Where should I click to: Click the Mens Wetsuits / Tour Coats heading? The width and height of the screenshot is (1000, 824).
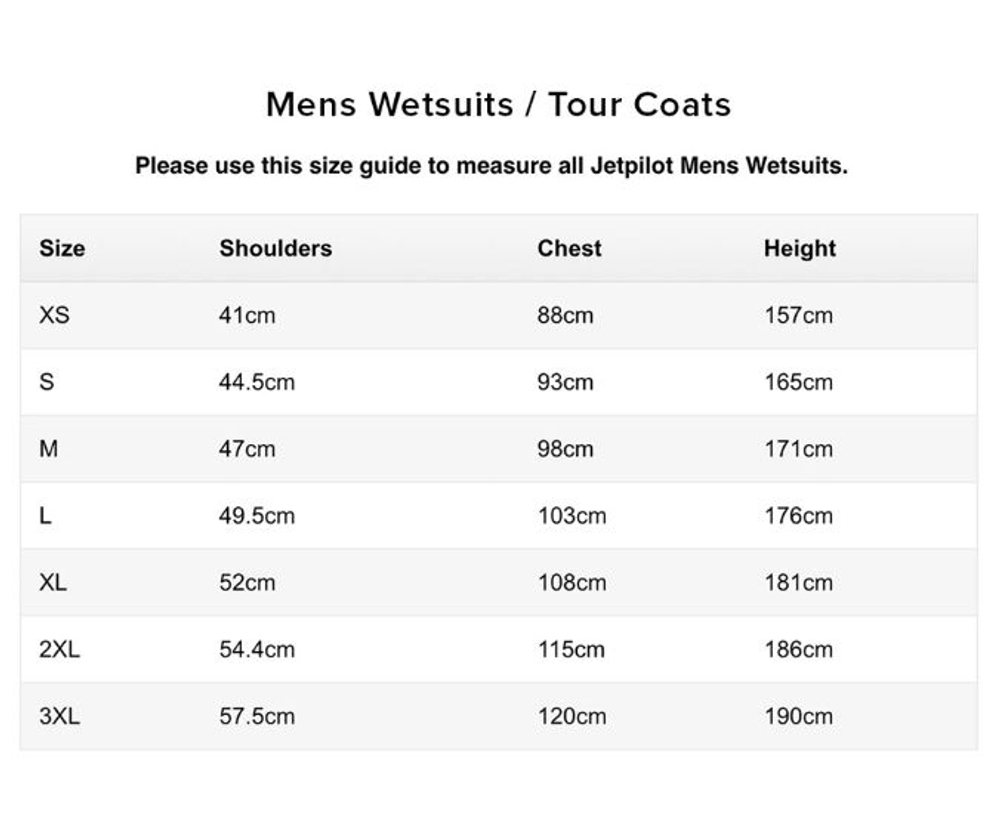[498, 104]
